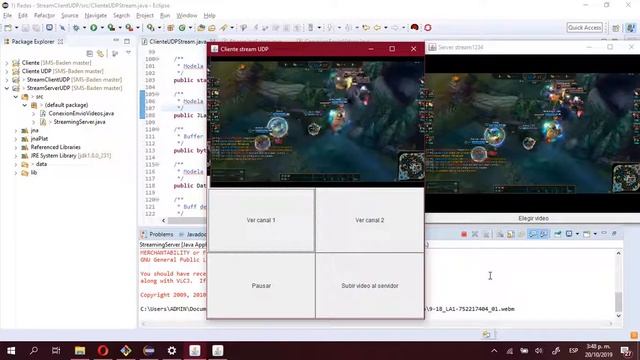Open File Explorer from the taskbar

pos(80,351)
